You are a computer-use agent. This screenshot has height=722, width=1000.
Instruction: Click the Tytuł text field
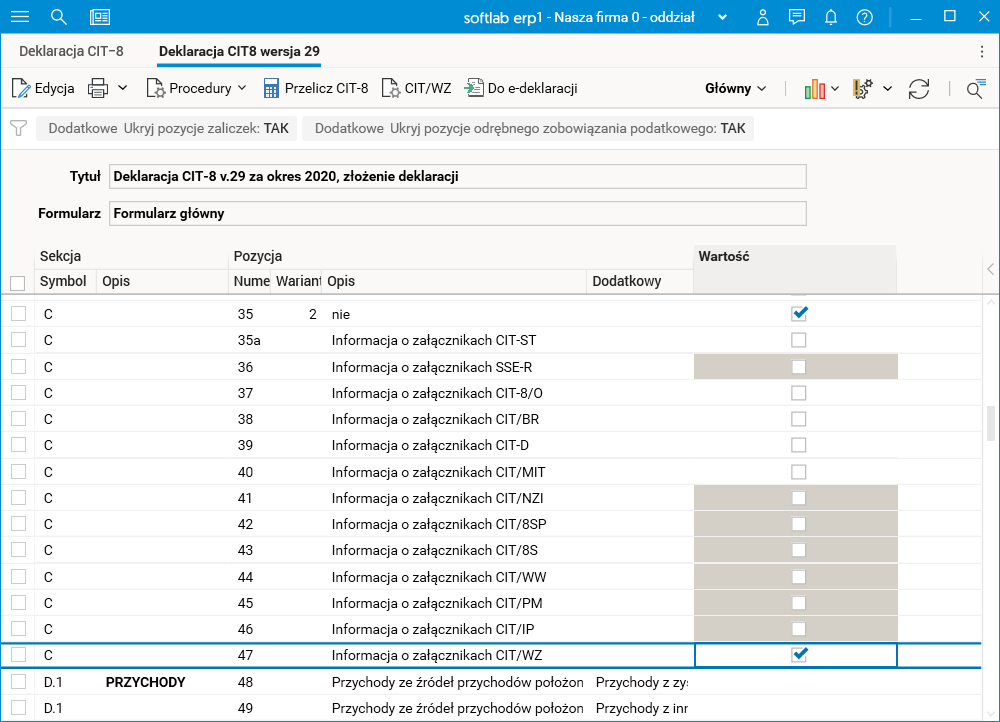[x=457, y=176]
